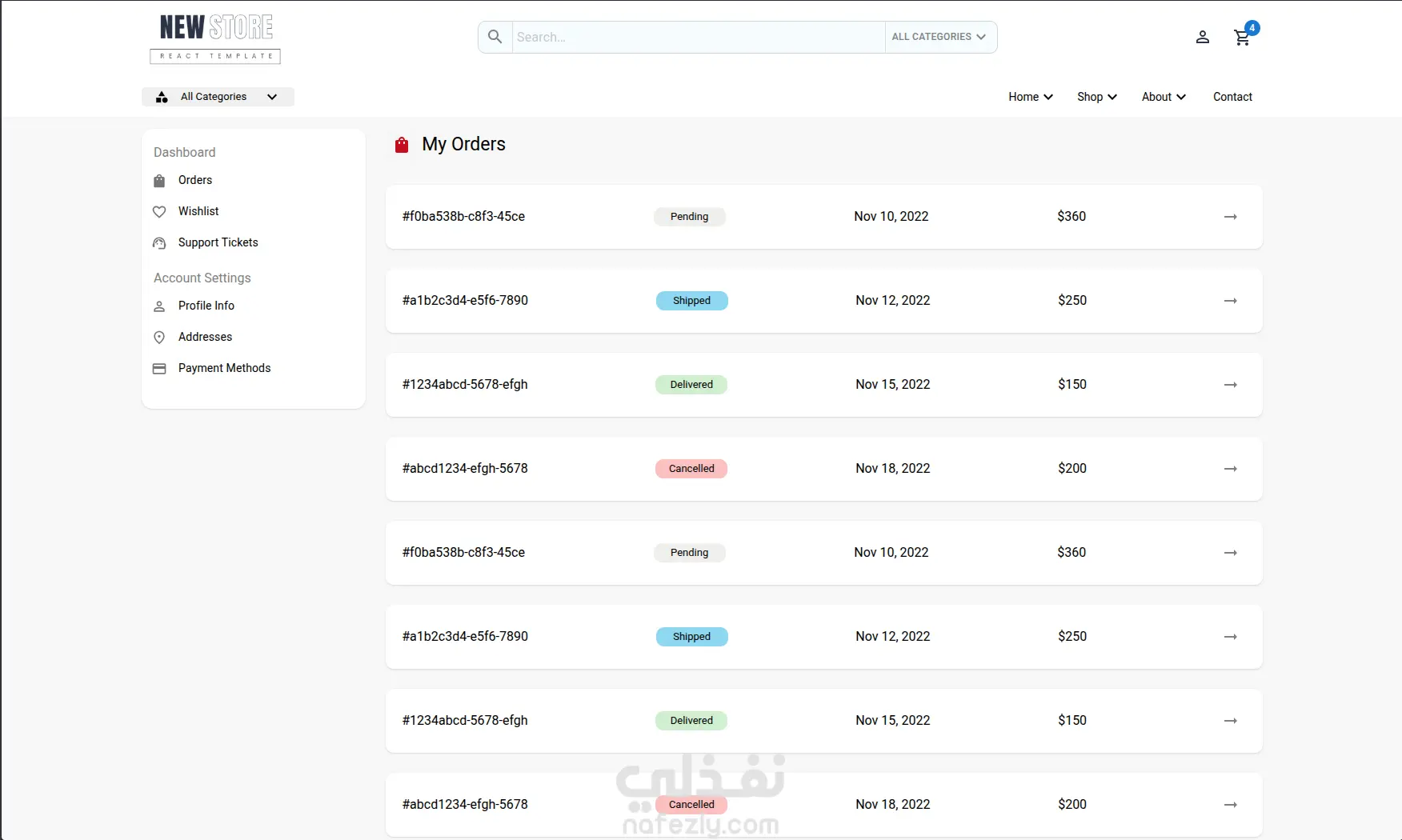Go to the Contact page
This screenshot has width=1402, height=840.
[1232, 97]
